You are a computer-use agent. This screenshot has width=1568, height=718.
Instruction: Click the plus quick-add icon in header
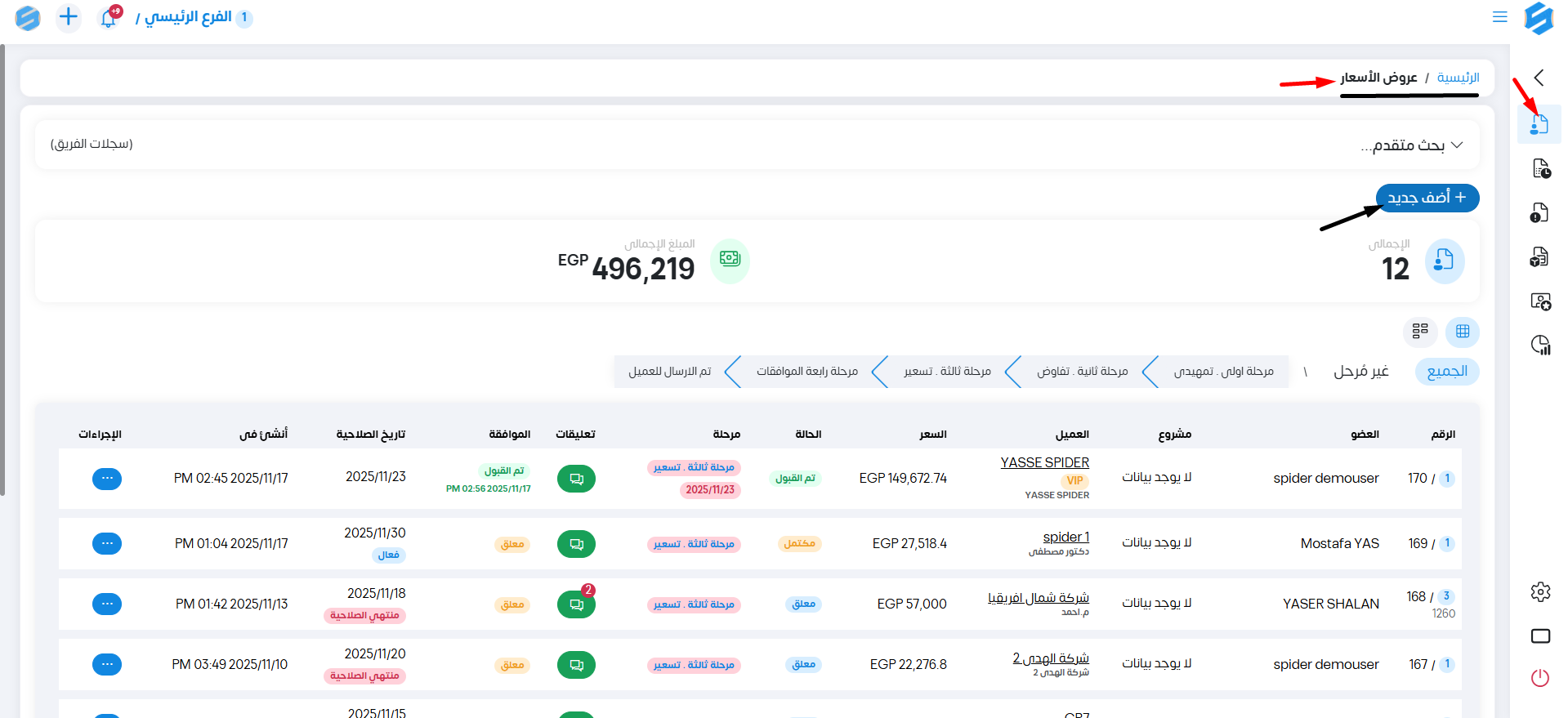click(69, 17)
